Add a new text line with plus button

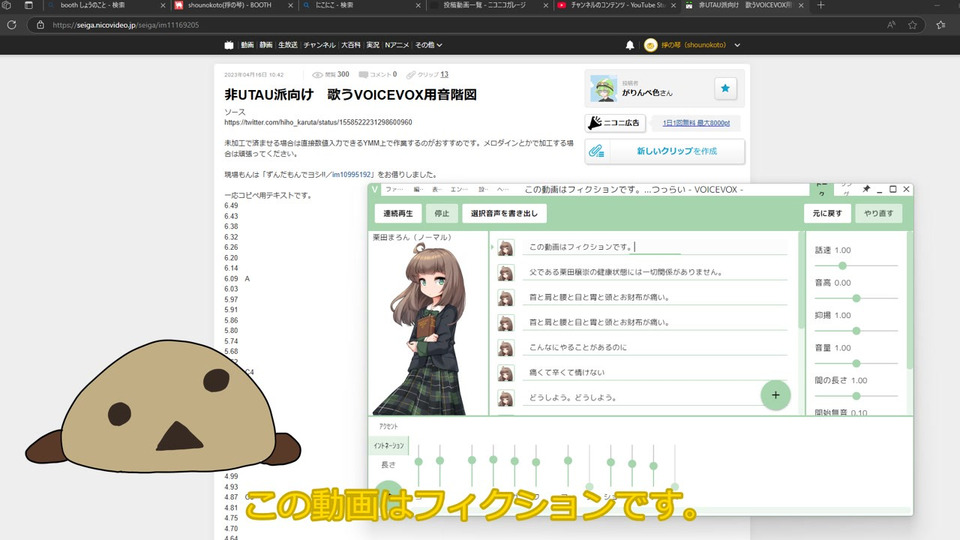pos(775,395)
